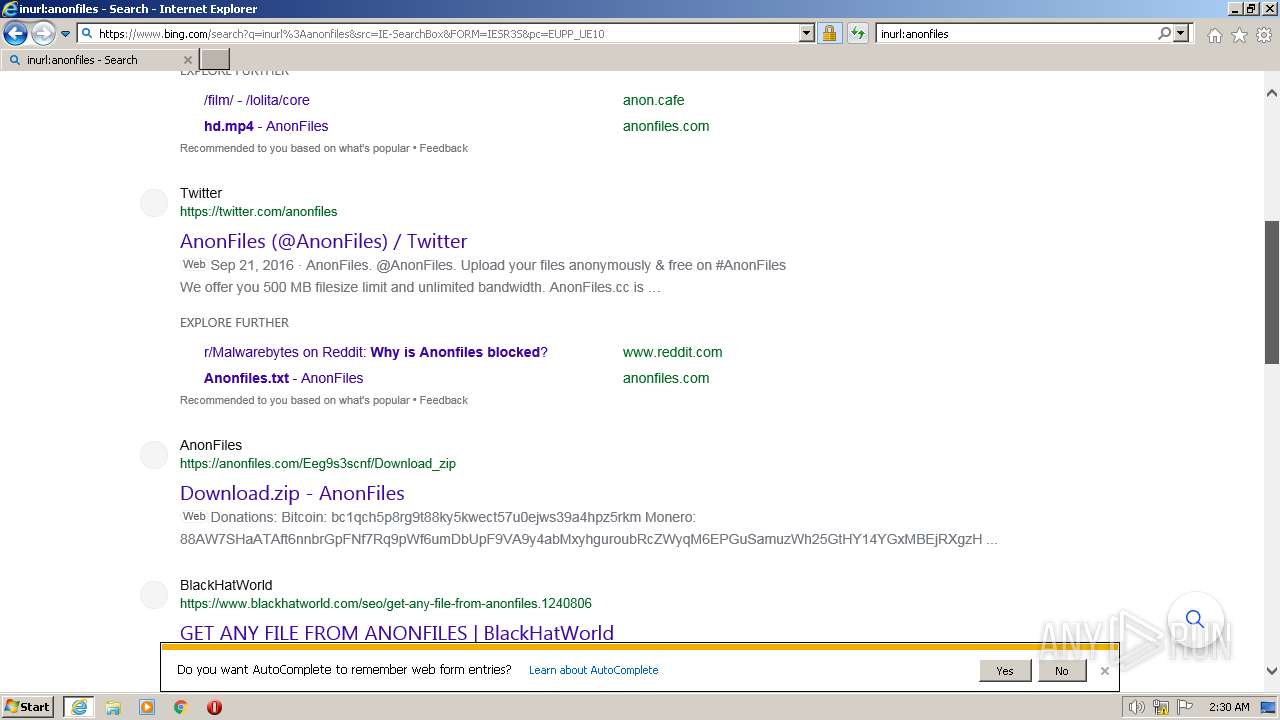Open the GET ANY FILE FROM ANONFILES result

tap(397, 633)
